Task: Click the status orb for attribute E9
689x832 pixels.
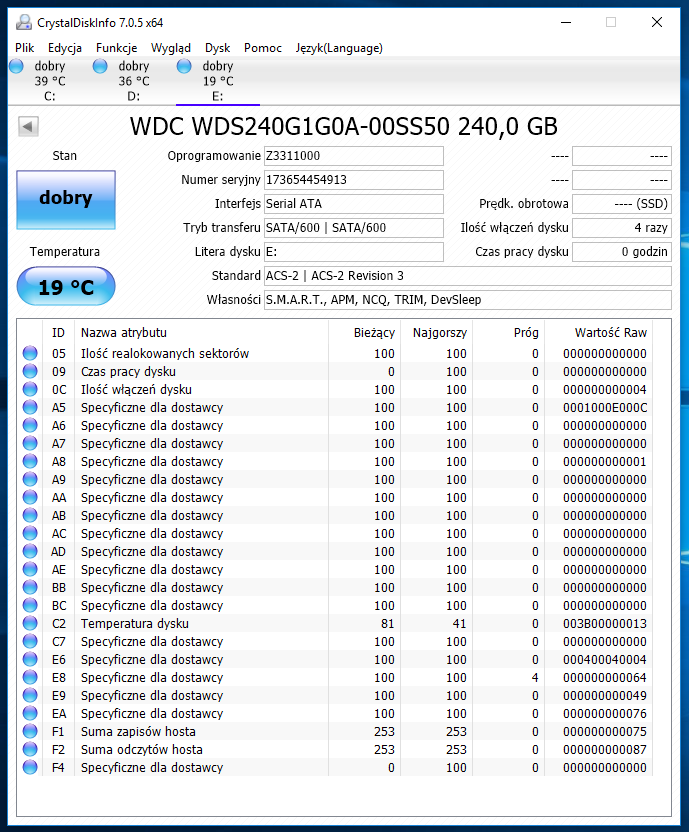Action: click(x=30, y=696)
